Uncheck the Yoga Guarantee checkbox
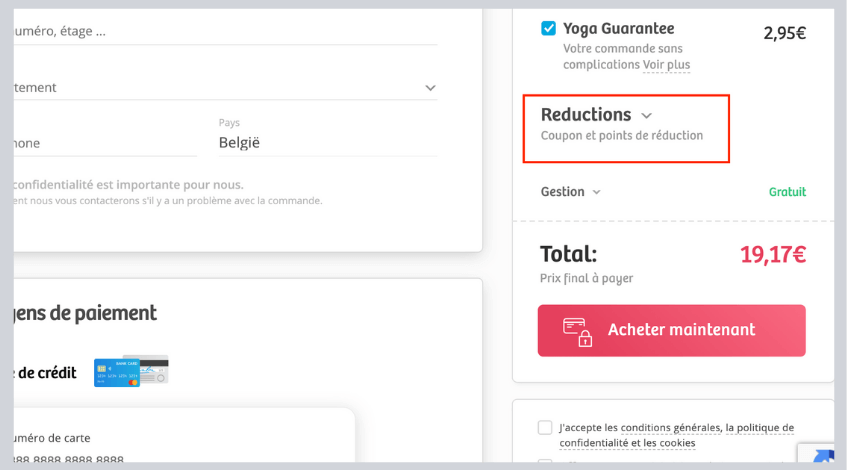 tap(548, 29)
